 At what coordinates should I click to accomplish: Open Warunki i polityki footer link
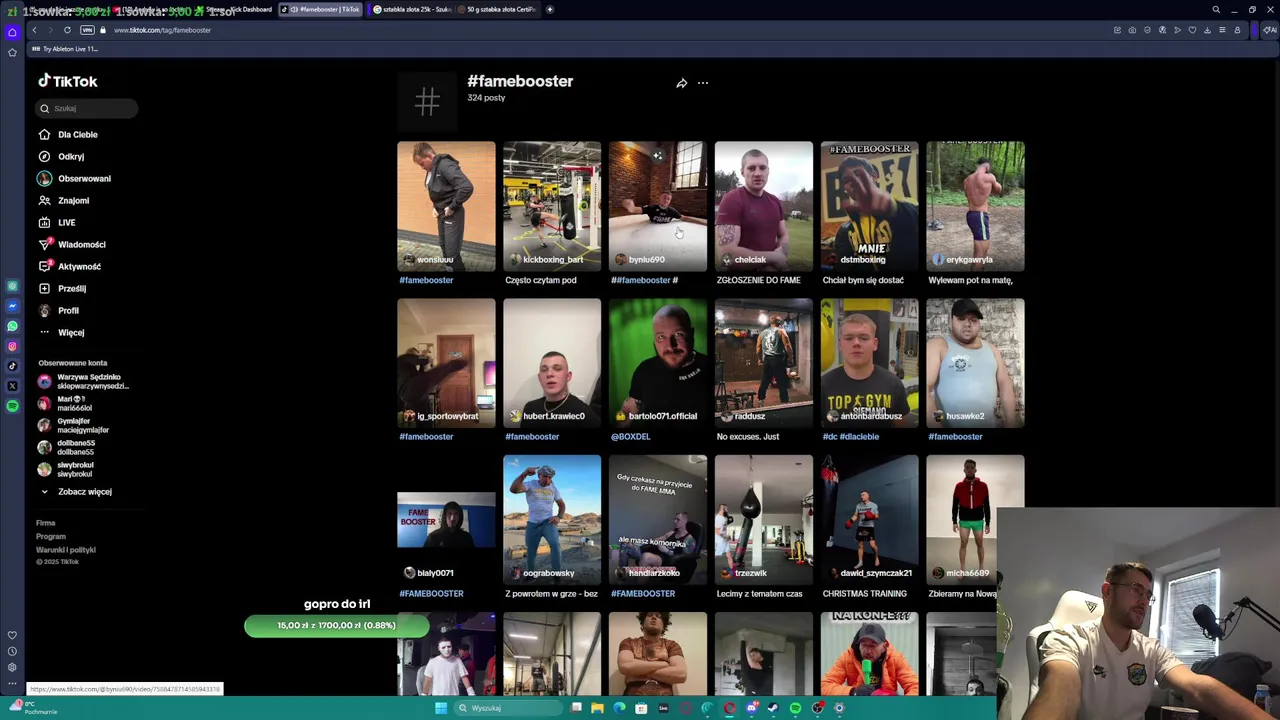point(66,550)
